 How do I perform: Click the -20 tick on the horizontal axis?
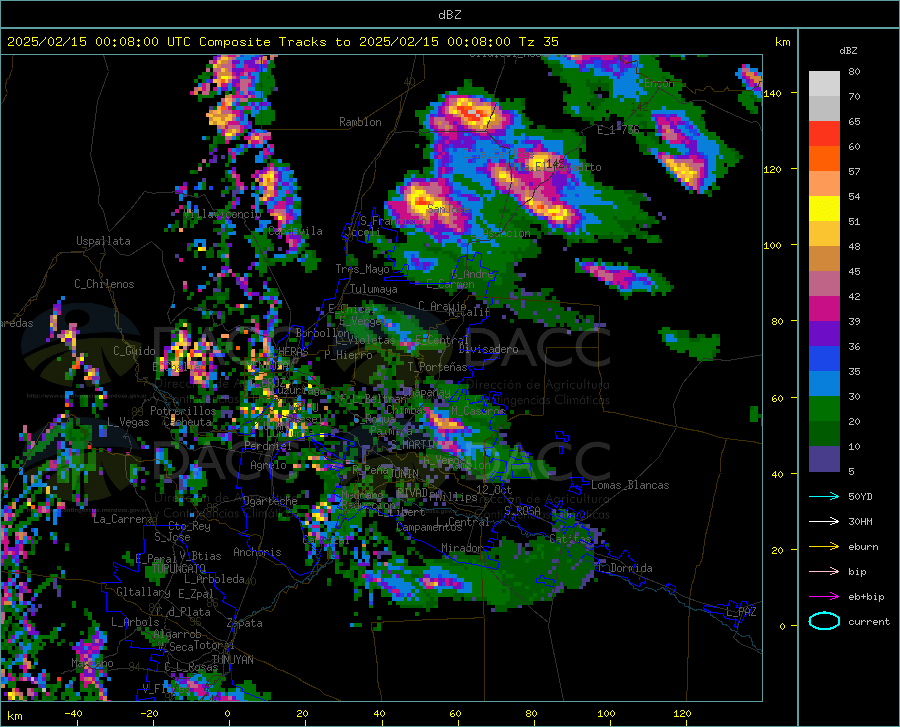149,713
